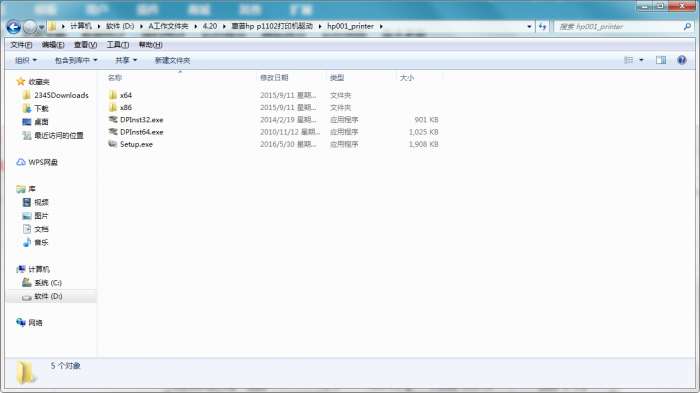
Task: Click the 共享 toolbar button
Action: pyautogui.click(x=126, y=60)
